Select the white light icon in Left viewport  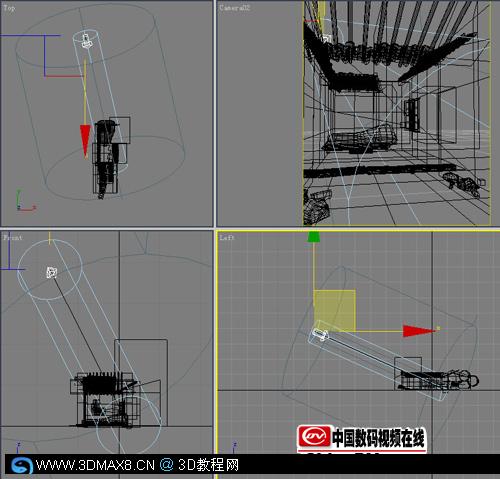coord(320,334)
